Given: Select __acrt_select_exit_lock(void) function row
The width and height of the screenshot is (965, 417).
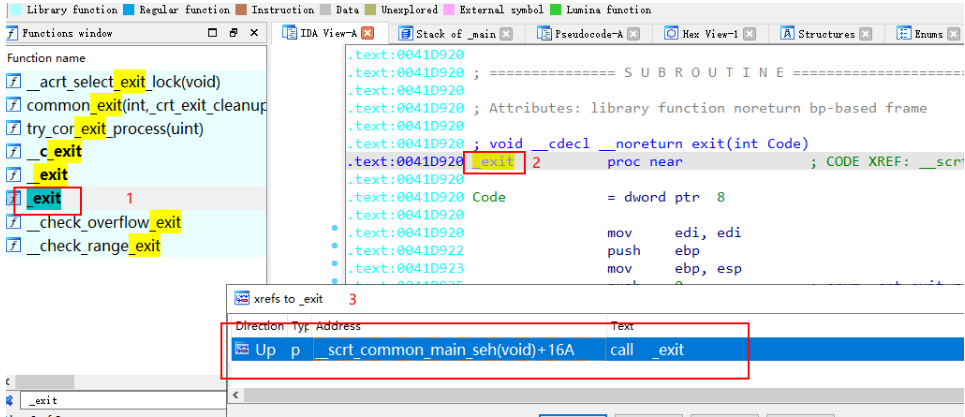Looking at the screenshot, I should (136, 82).
